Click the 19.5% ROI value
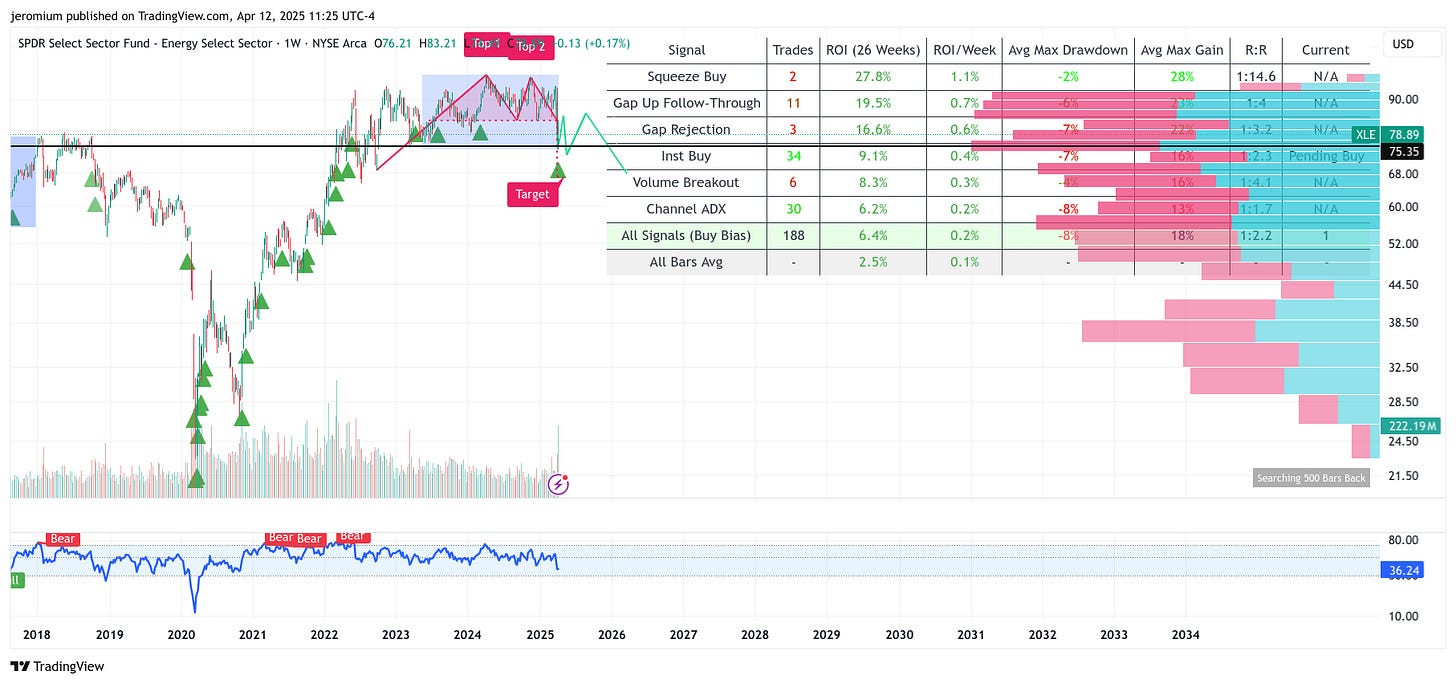This screenshot has height=684, width=1456. [871, 103]
